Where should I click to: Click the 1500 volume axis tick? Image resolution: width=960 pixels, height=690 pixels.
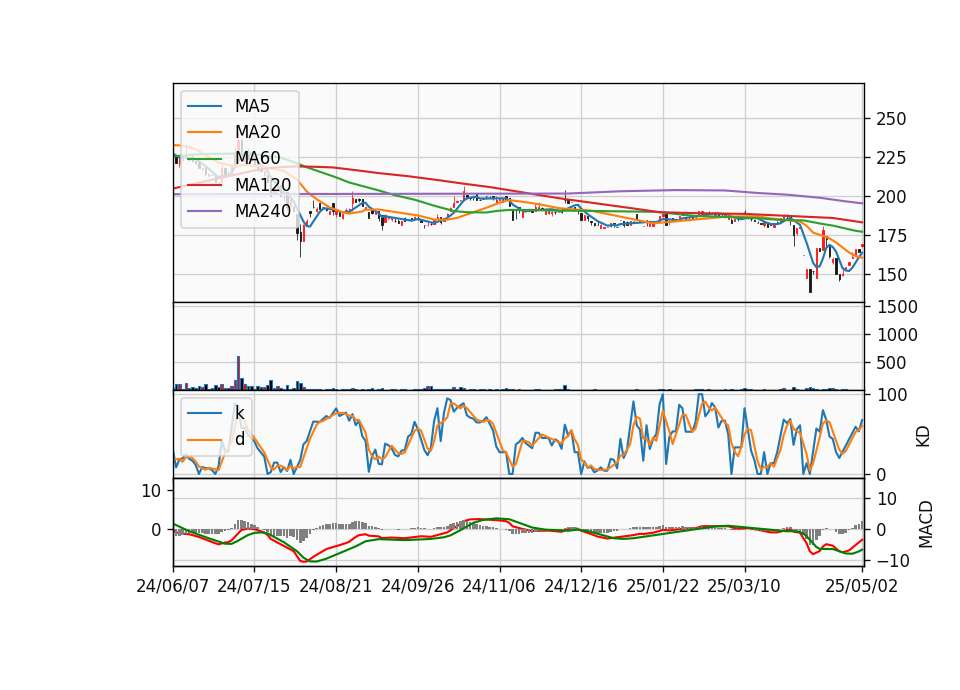pyautogui.click(x=897, y=307)
